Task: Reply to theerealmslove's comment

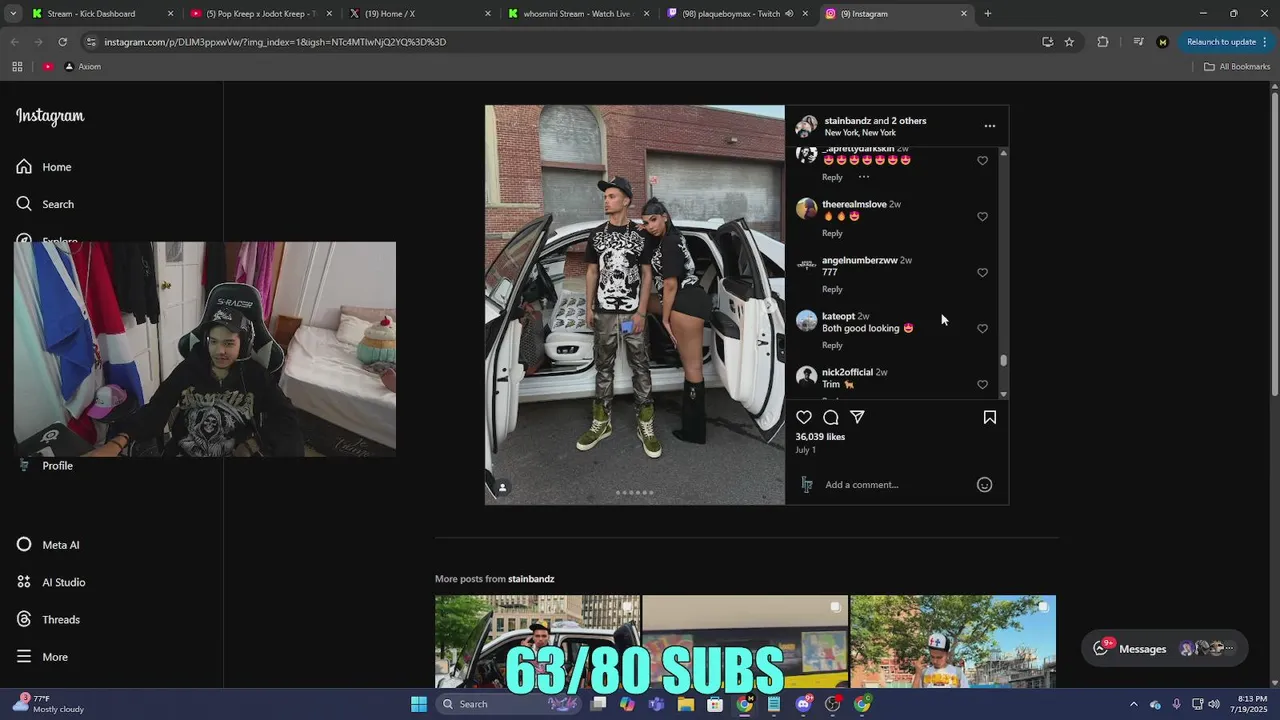Action: coord(832,233)
